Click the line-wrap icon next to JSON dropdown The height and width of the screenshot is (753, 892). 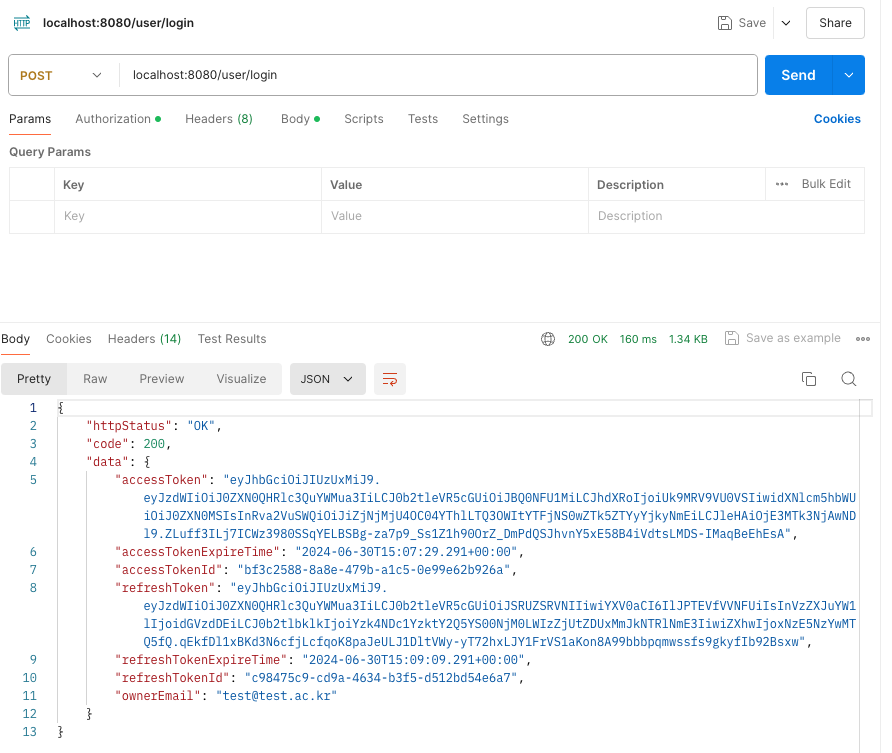(389, 379)
